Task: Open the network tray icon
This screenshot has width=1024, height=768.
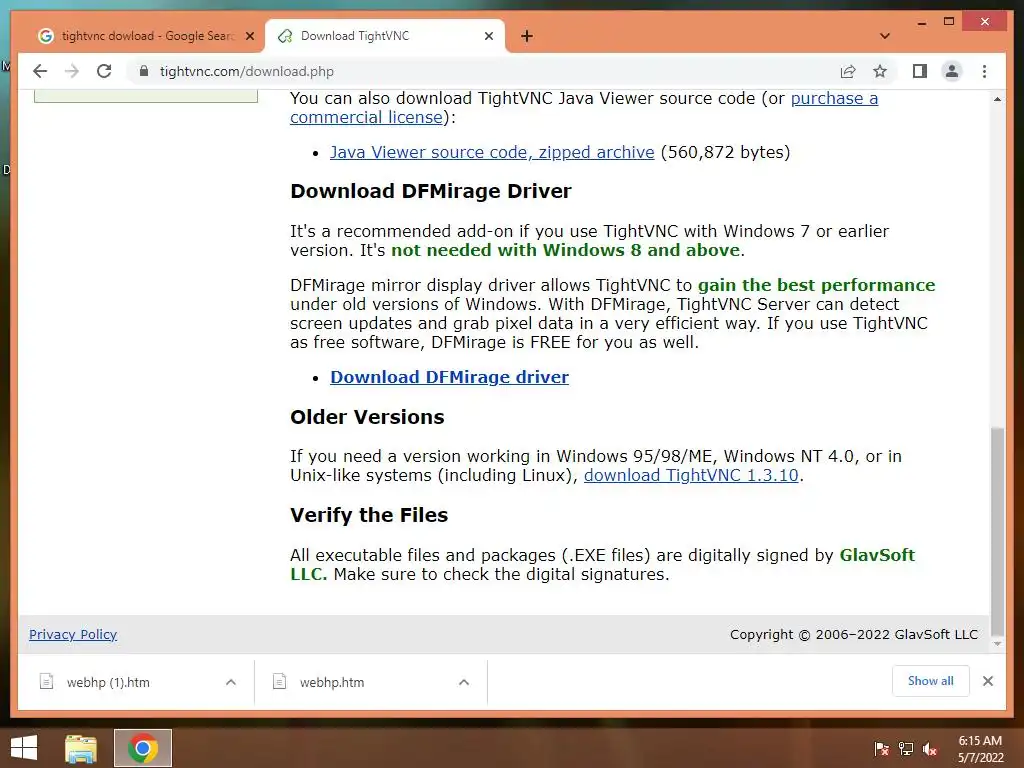Action: point(906,748)
